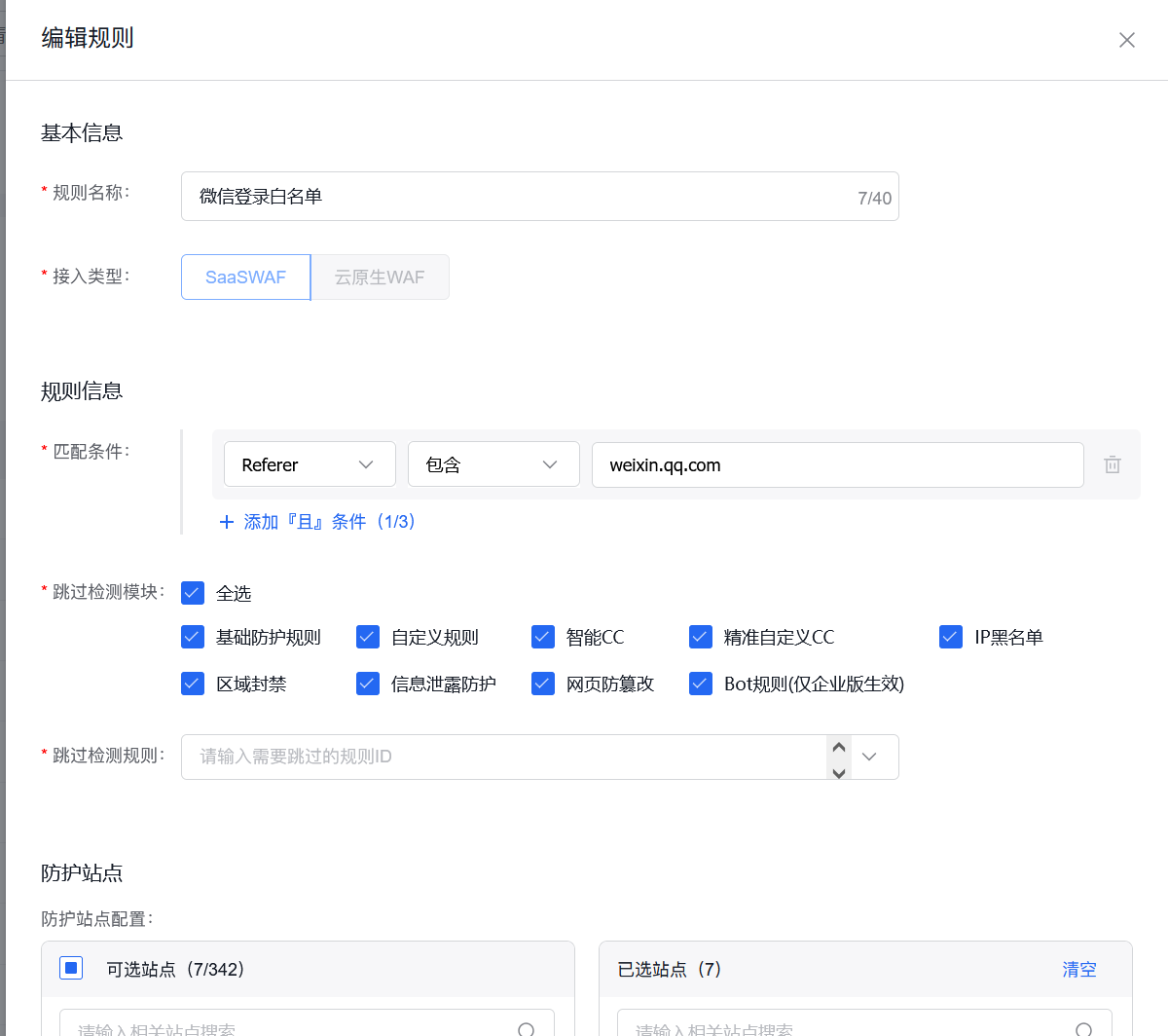This screenshot has width=1168, height=1036.
Task: Disable the 智能CC detection module
Action: (542, 636)
